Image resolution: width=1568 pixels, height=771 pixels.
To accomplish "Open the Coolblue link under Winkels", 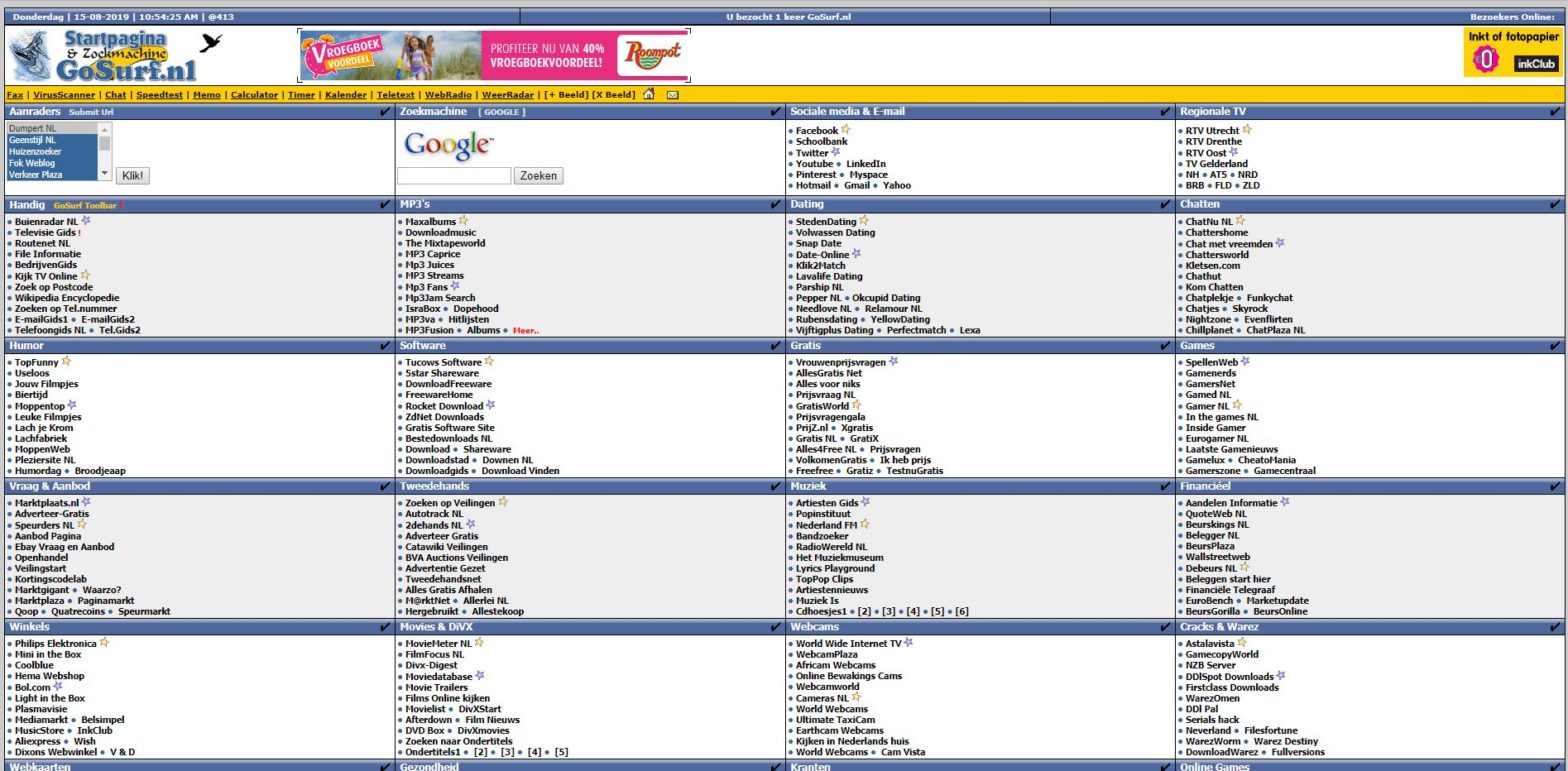I will 34,665.
